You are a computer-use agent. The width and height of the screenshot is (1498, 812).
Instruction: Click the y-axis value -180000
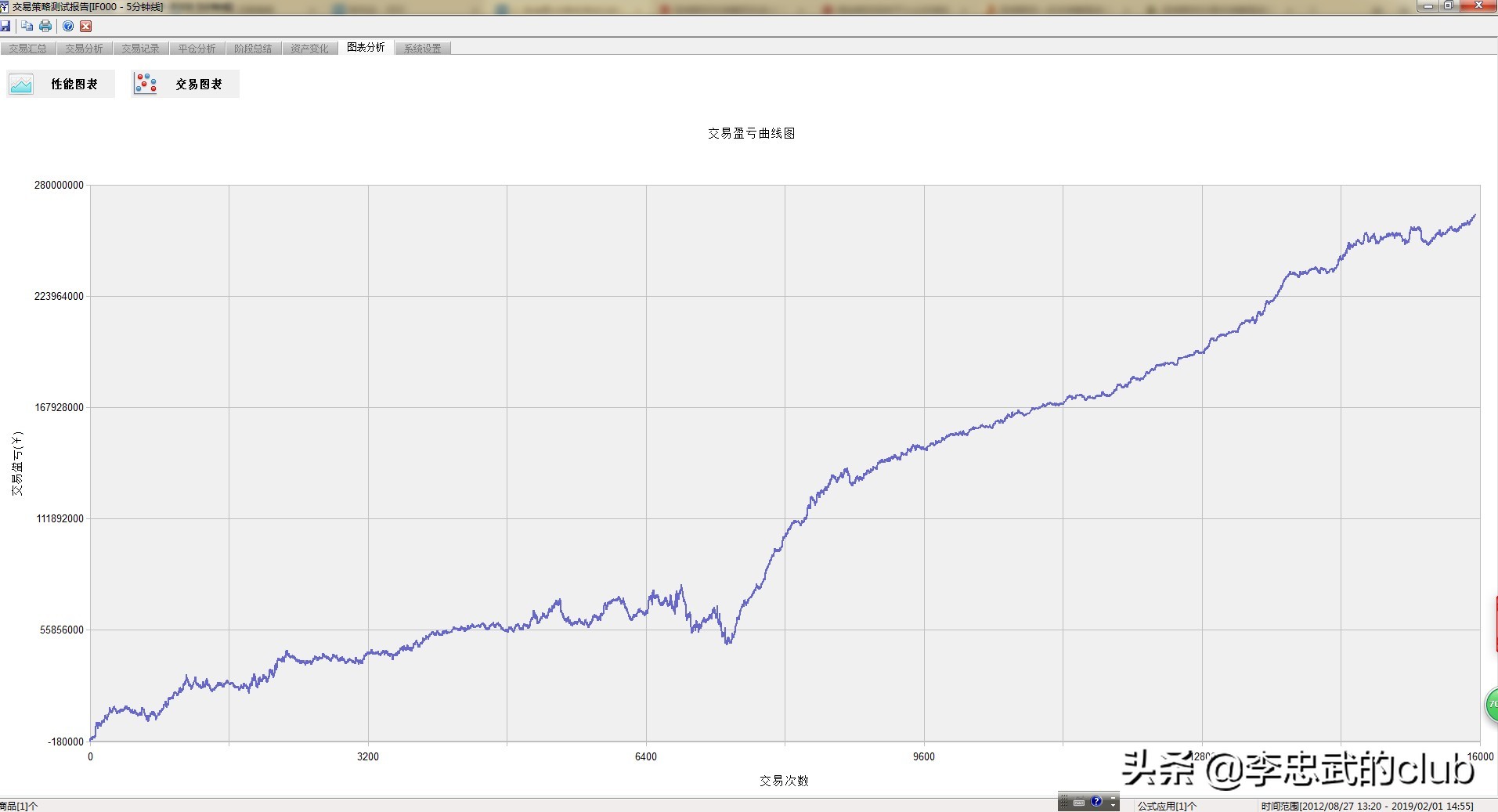tap(66, 742)
